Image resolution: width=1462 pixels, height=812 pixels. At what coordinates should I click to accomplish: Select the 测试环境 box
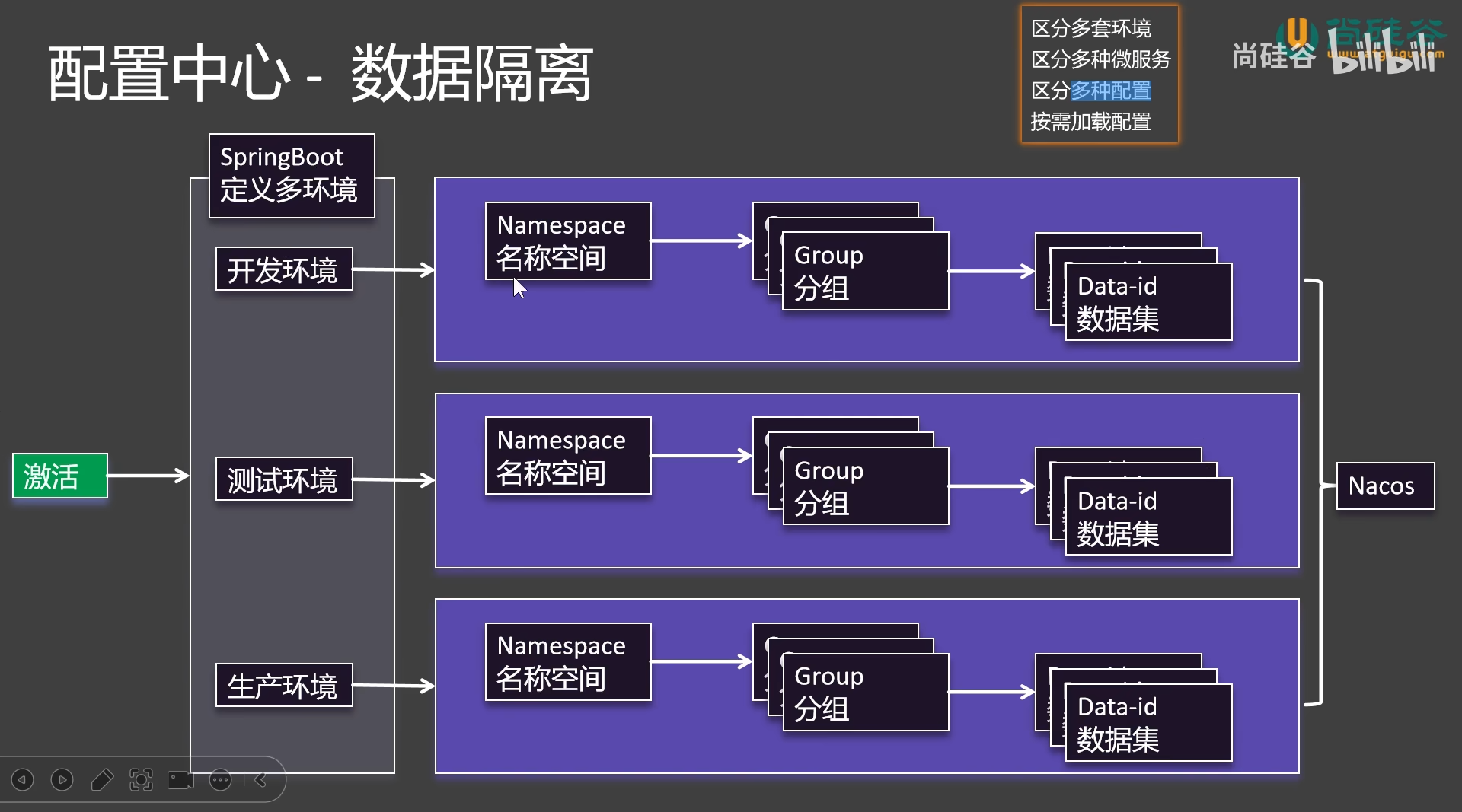click(x=283, y=479)
